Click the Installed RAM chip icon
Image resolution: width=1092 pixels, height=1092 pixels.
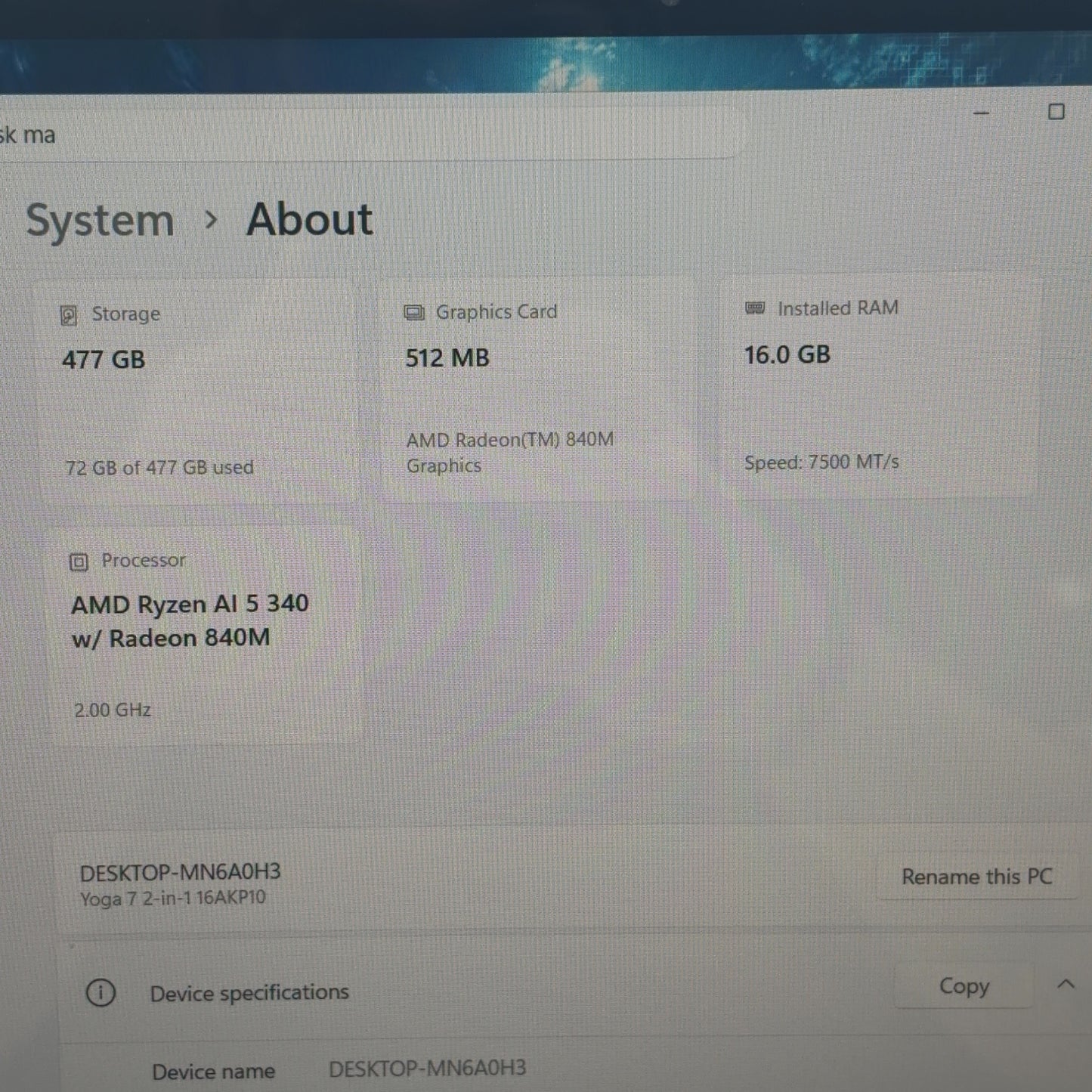pyautogui.click(x=755, y=308)
